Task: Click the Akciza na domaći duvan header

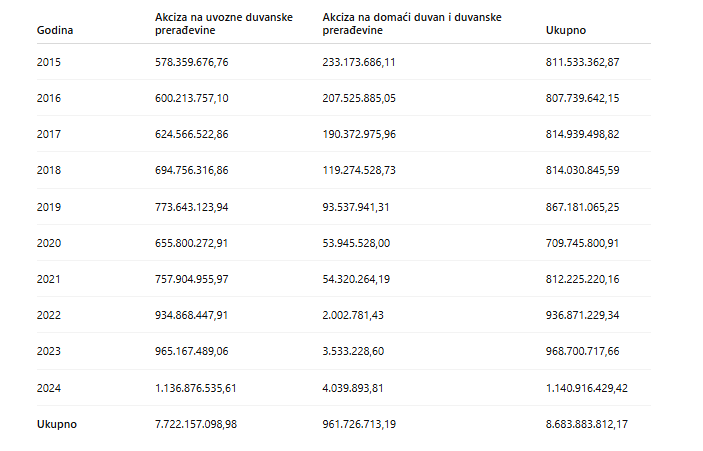Action: pyautogui.click(x=412, y=24)
